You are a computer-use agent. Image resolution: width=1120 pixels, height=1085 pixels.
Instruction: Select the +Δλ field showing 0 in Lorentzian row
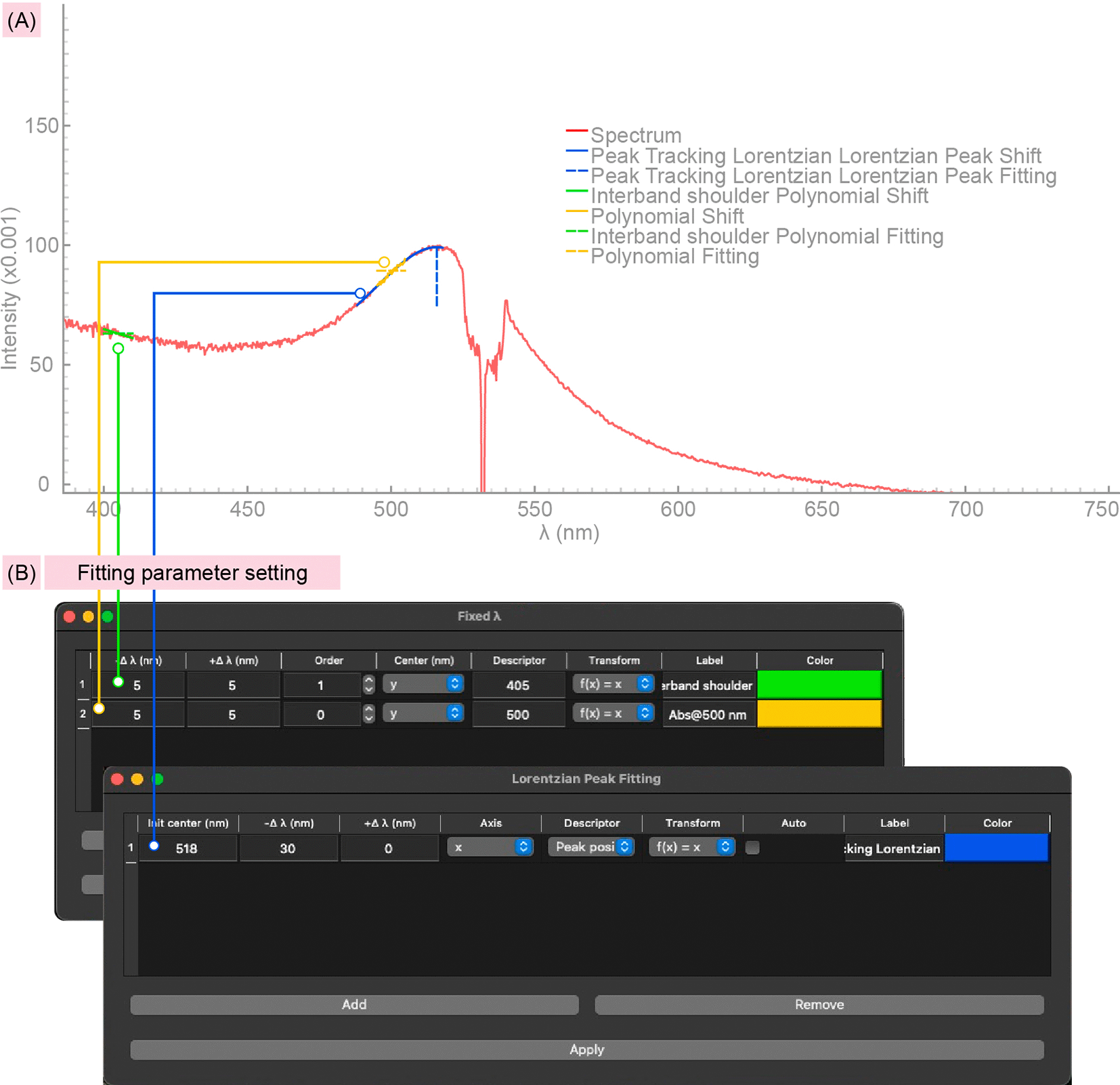click(x=389, y=848)
